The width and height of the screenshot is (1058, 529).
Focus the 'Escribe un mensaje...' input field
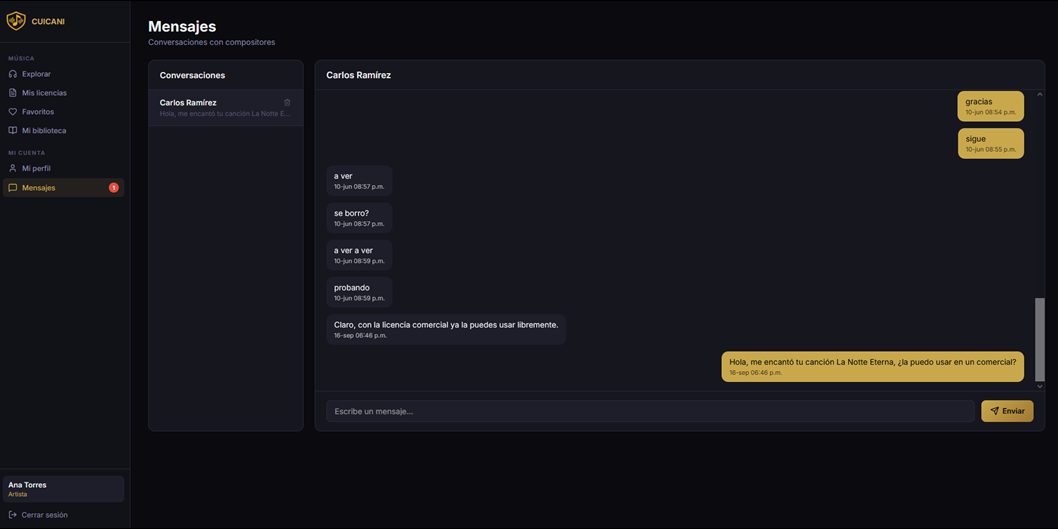tap(650, 411)
